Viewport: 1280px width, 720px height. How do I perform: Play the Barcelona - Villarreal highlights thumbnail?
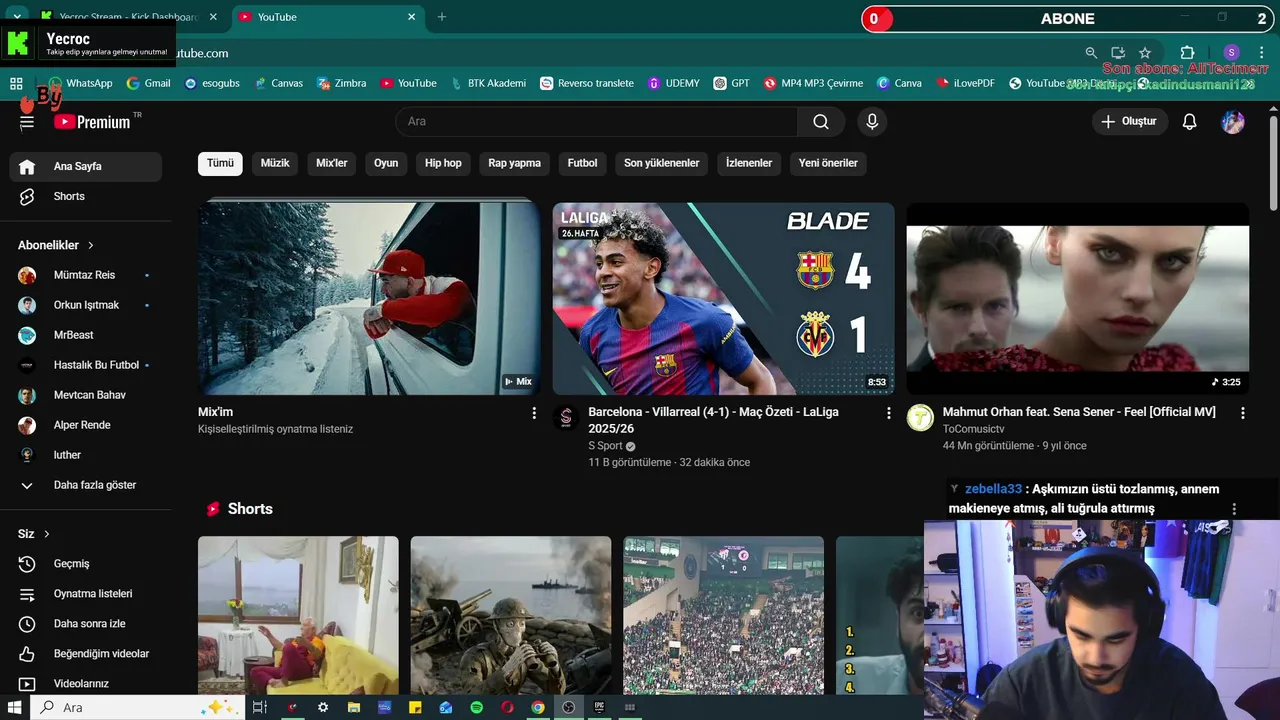coord(724,299)
